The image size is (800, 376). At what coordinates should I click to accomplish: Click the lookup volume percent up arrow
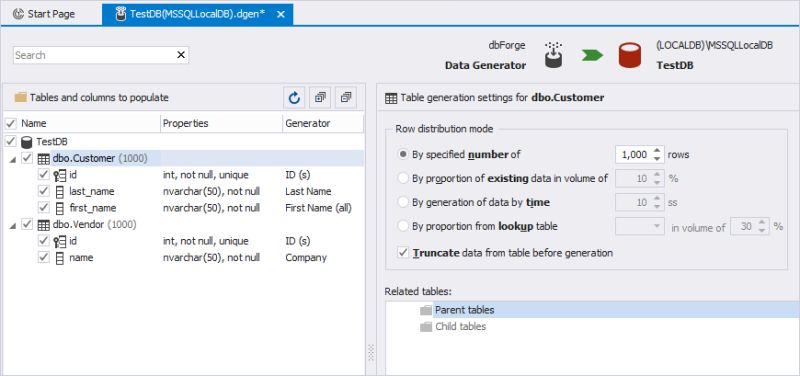762,222
